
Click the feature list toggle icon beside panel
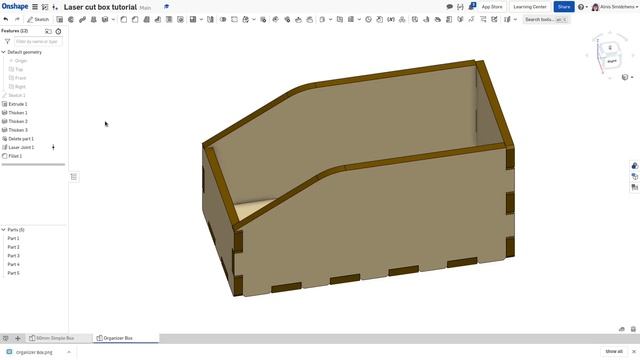point(74,177)
